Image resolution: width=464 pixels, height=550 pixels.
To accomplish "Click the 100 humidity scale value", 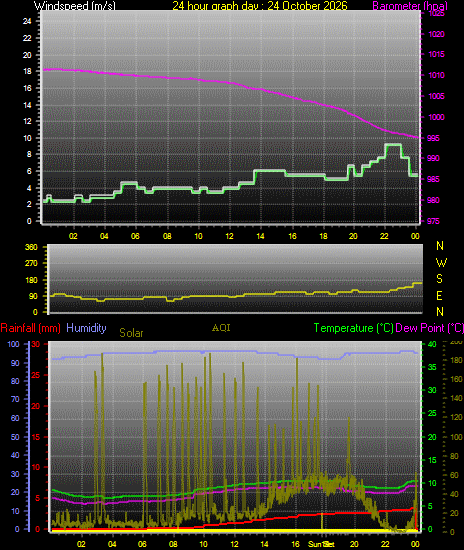I will 13,344.
